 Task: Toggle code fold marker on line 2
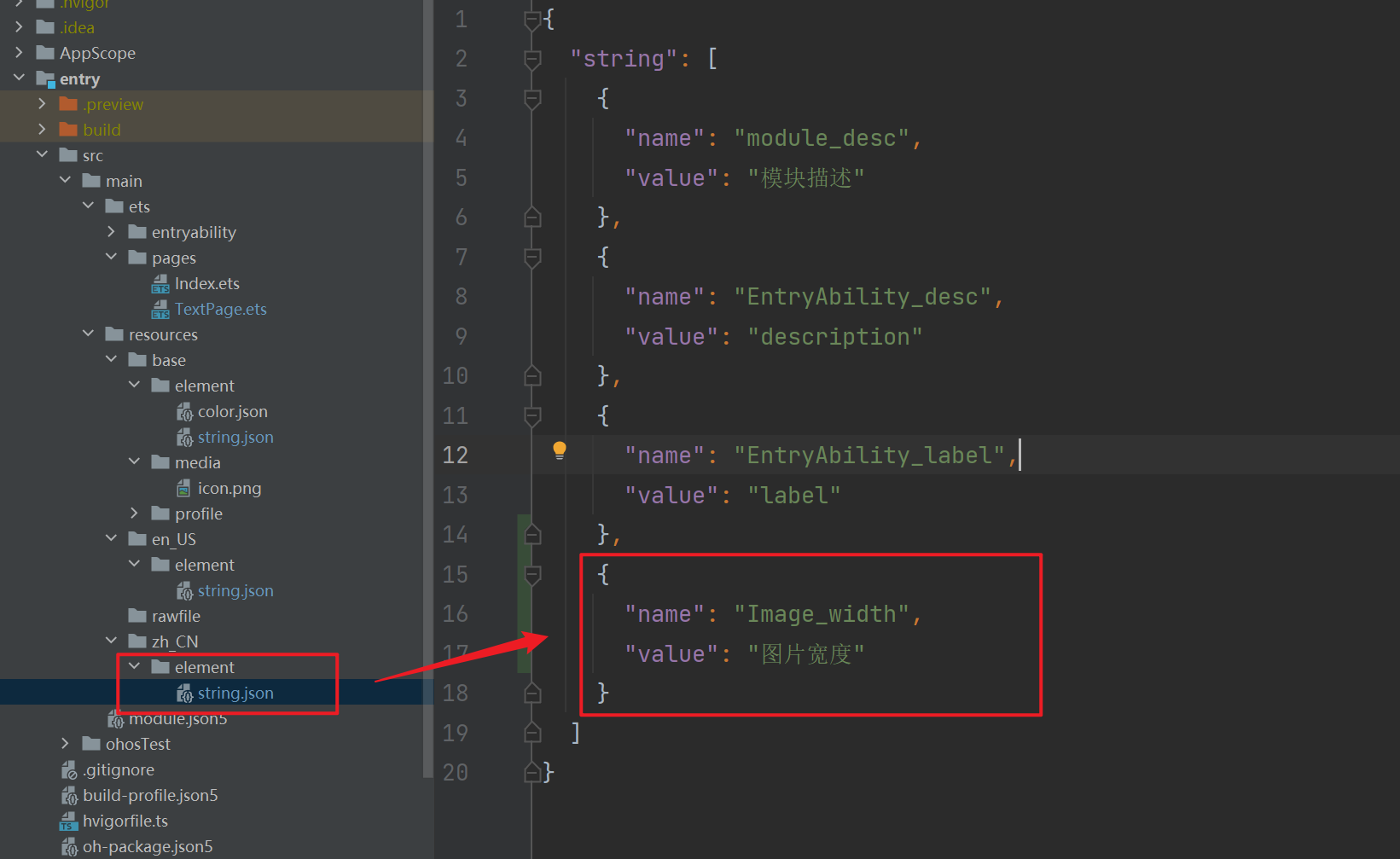coord(532,59)
